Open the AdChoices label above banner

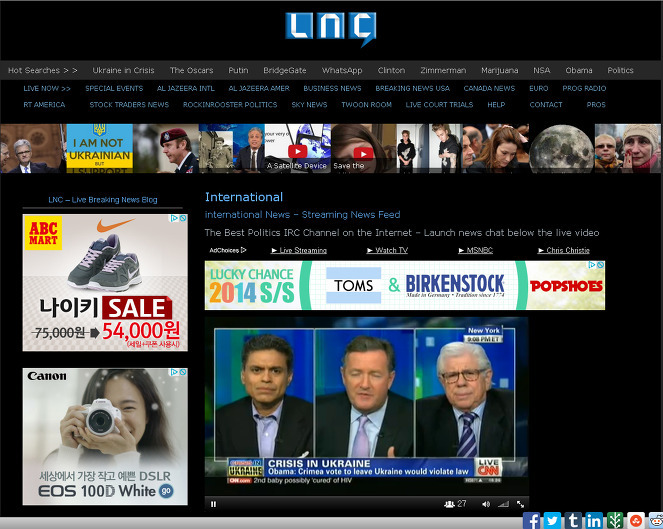click(227, 250)
